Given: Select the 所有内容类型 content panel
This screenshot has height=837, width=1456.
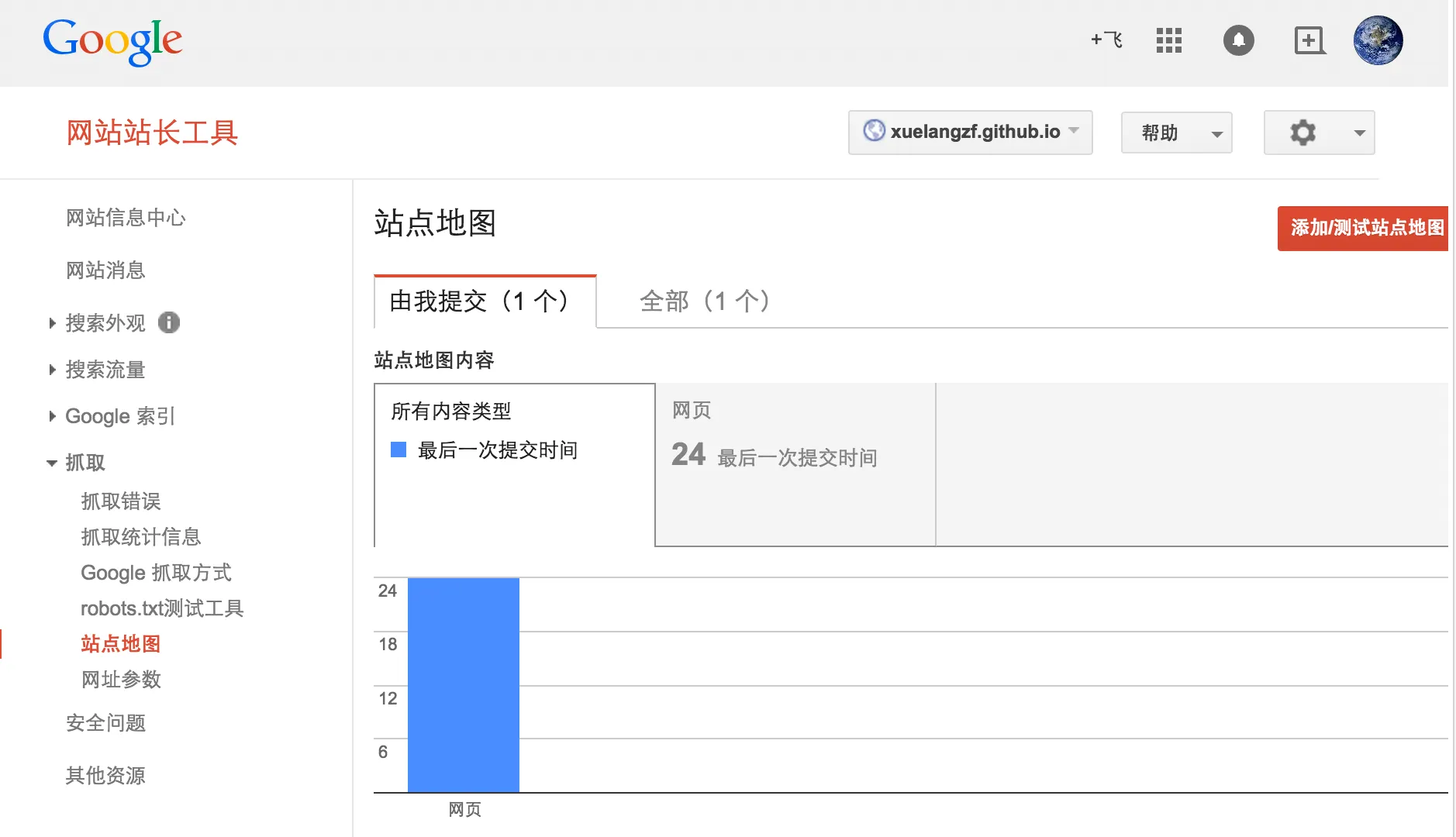Looking at the screenshot, I should point(515,465).
